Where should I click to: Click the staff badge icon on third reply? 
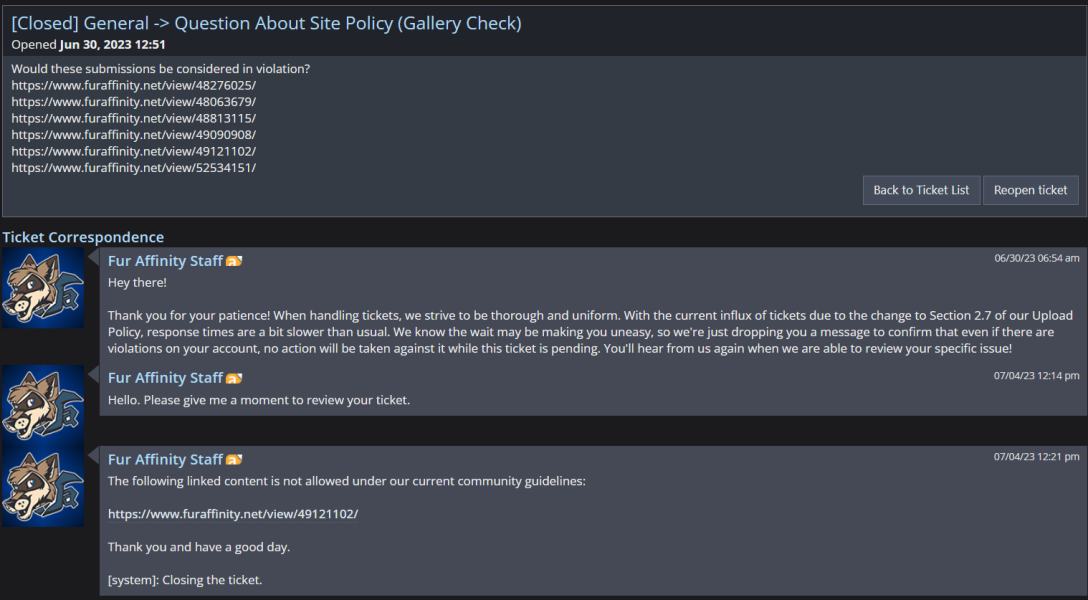coord(234,460)
